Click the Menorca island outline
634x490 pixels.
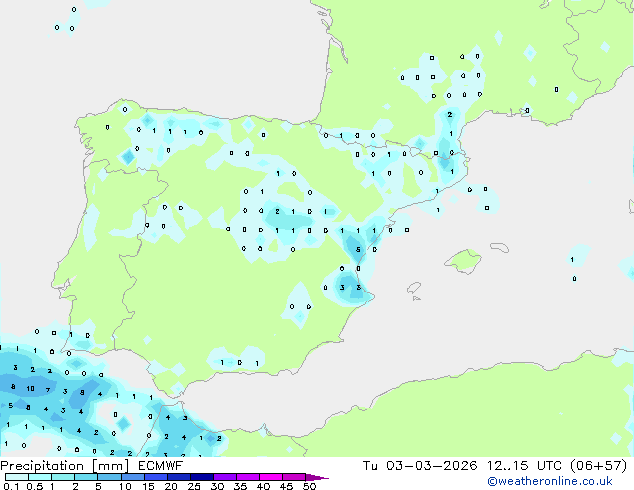[x=500, y=247]
